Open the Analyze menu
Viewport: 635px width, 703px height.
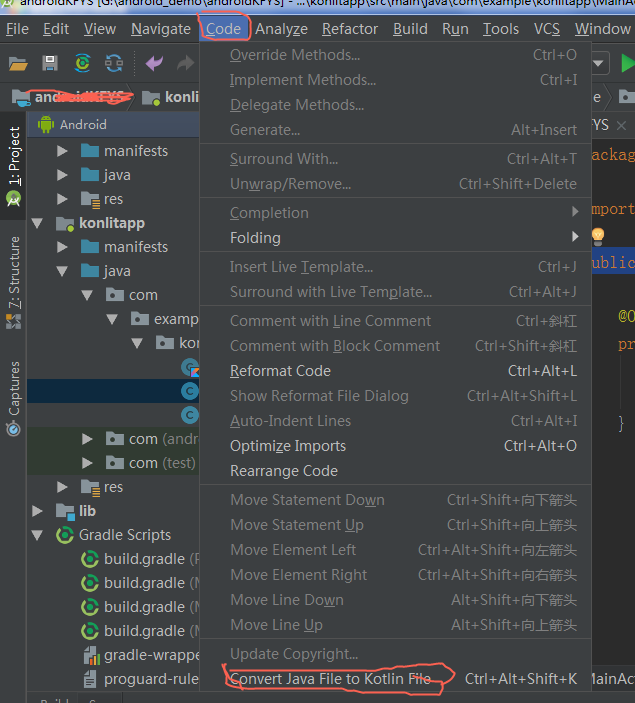(282, 29)
